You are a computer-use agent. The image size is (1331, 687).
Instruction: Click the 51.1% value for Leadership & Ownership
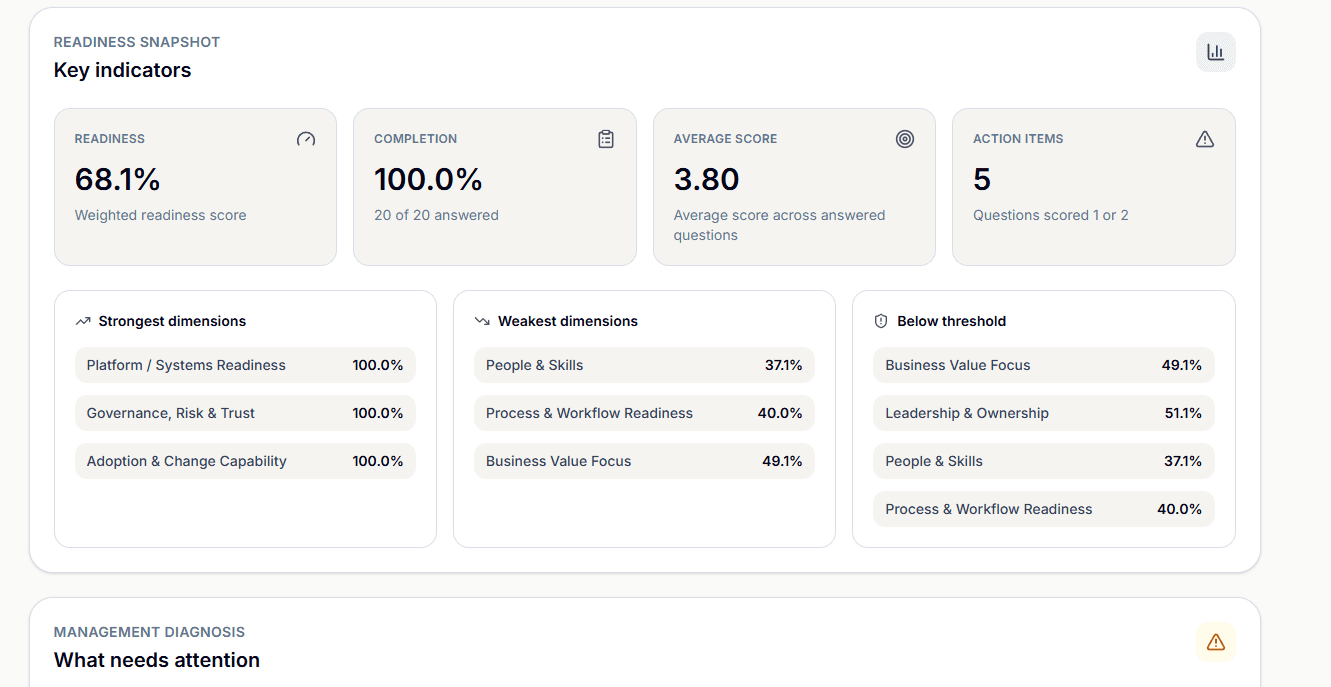(x=1183, y=413)
